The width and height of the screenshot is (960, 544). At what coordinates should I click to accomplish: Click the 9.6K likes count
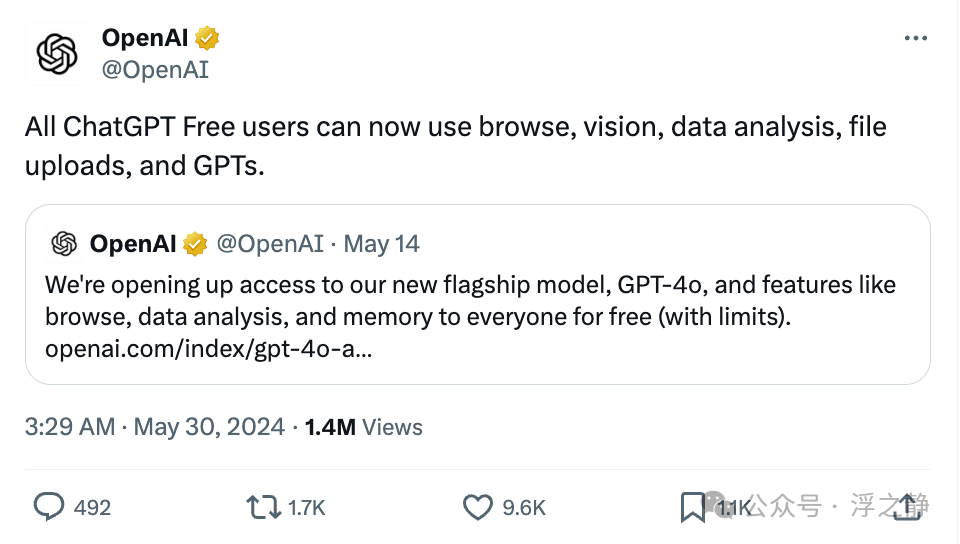point(524,507)
